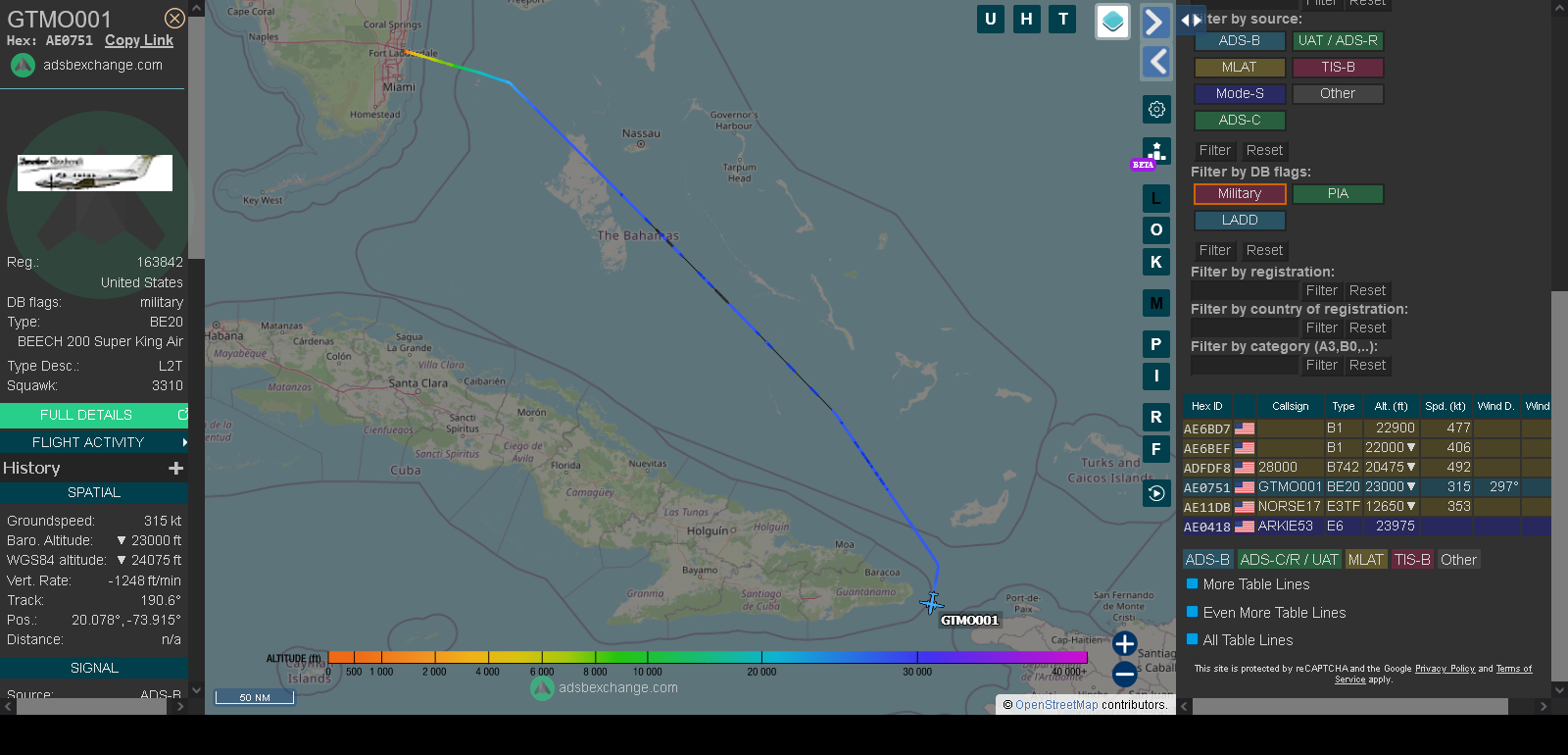Toggle ADS-C source filter
1568x755 pixels.
point(1240,120)
